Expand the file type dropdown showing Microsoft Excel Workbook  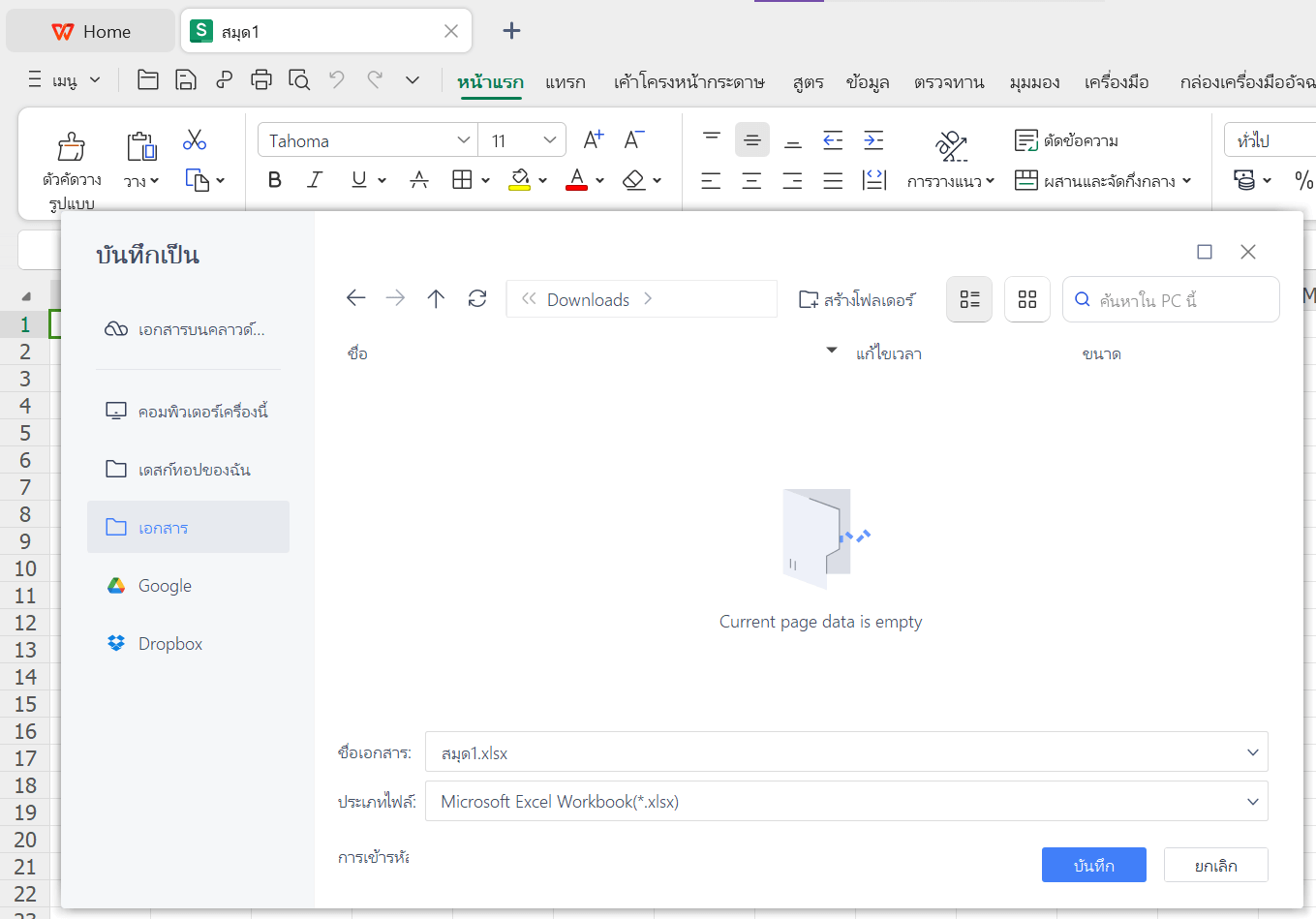point(1252,801)
